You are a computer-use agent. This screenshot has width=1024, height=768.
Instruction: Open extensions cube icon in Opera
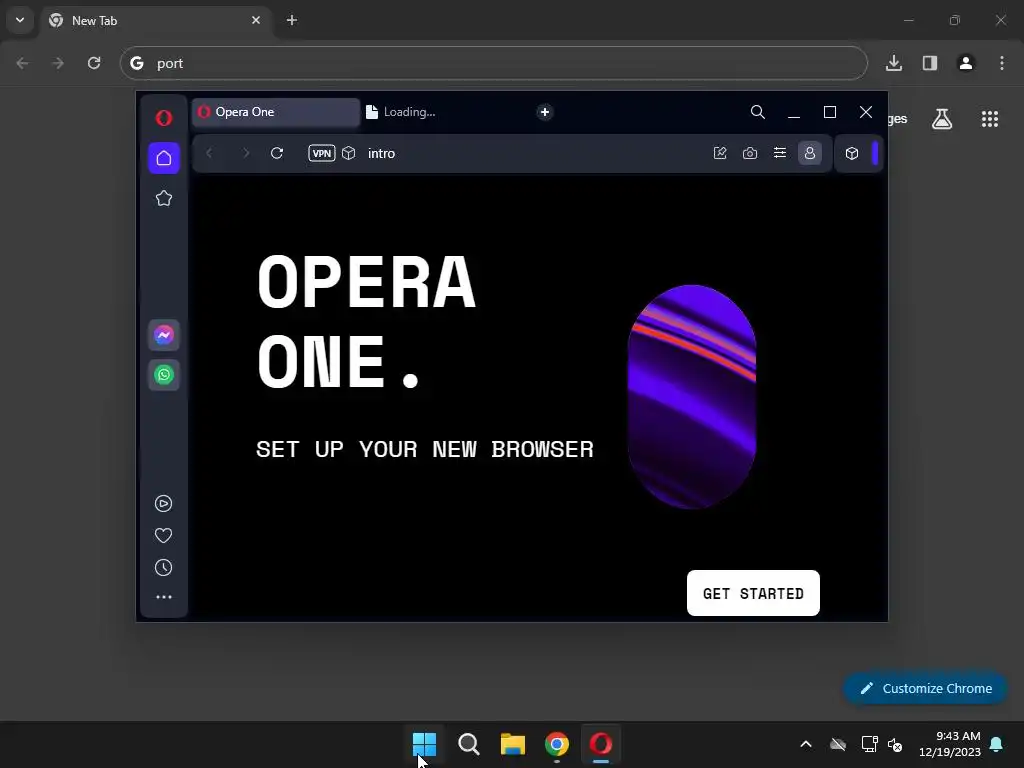pyautogui.click(x=852, y=153)
